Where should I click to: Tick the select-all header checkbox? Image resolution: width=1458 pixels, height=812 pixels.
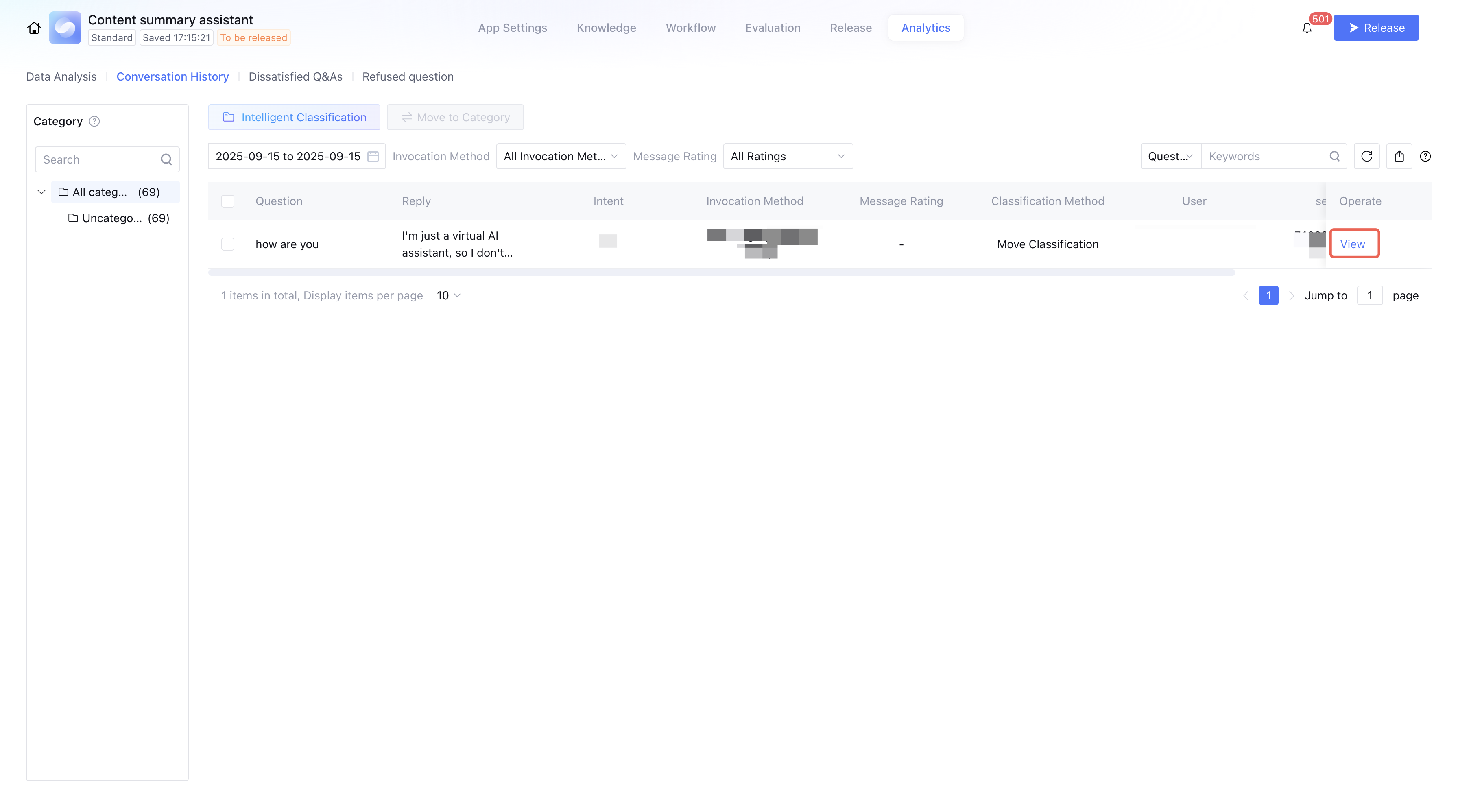(x=227, y=201)
